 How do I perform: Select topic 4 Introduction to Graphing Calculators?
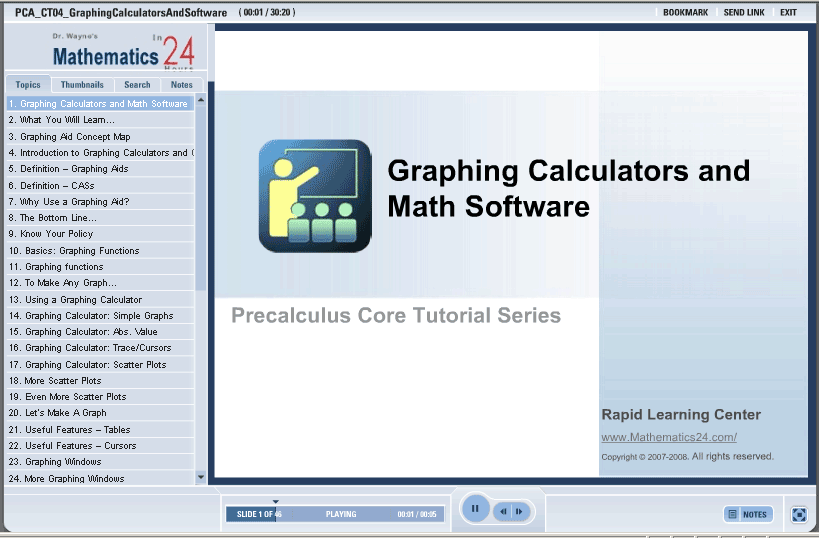[100, 153]
